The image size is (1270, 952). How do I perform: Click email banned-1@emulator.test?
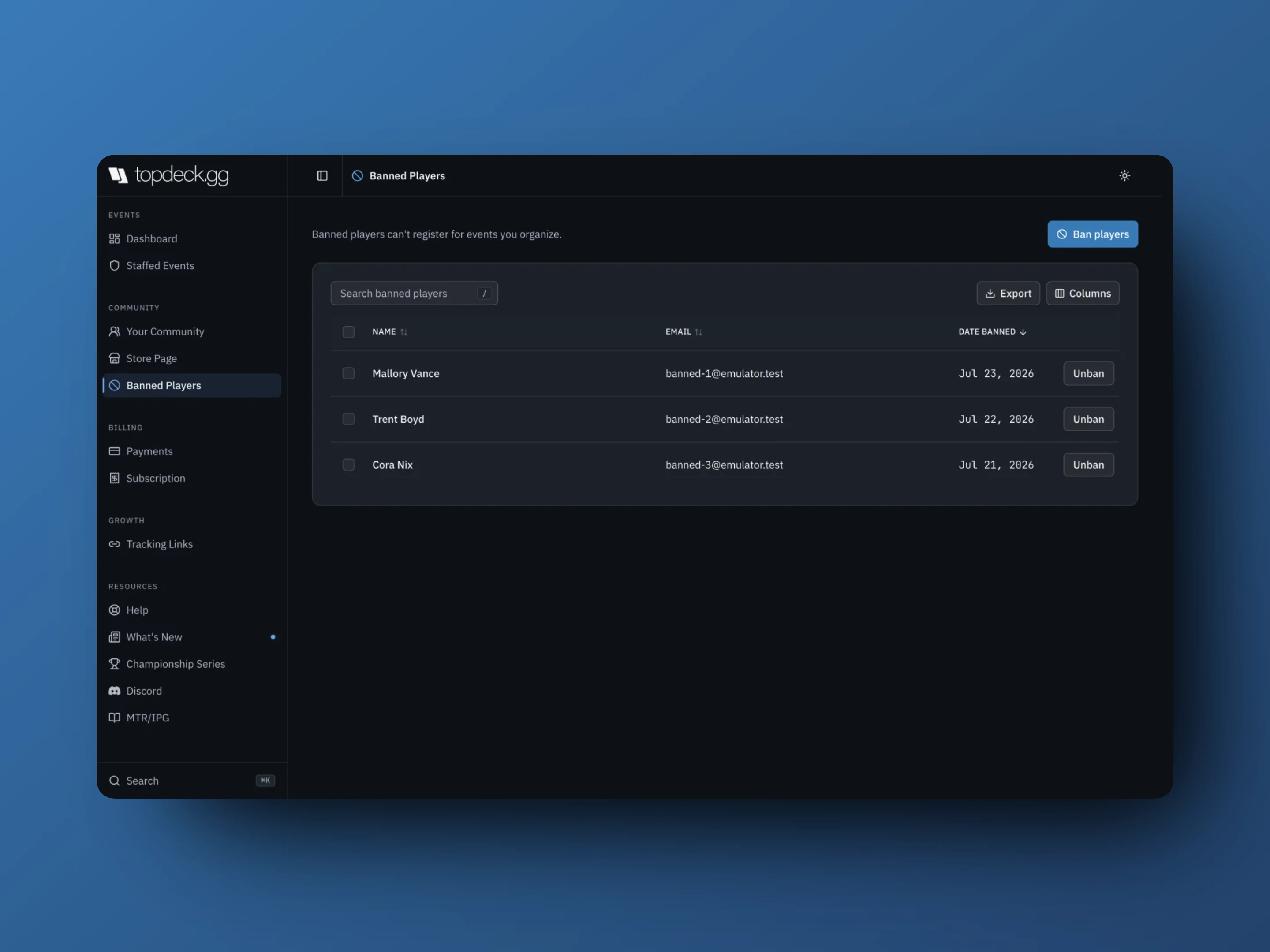(x=724, y=374)
